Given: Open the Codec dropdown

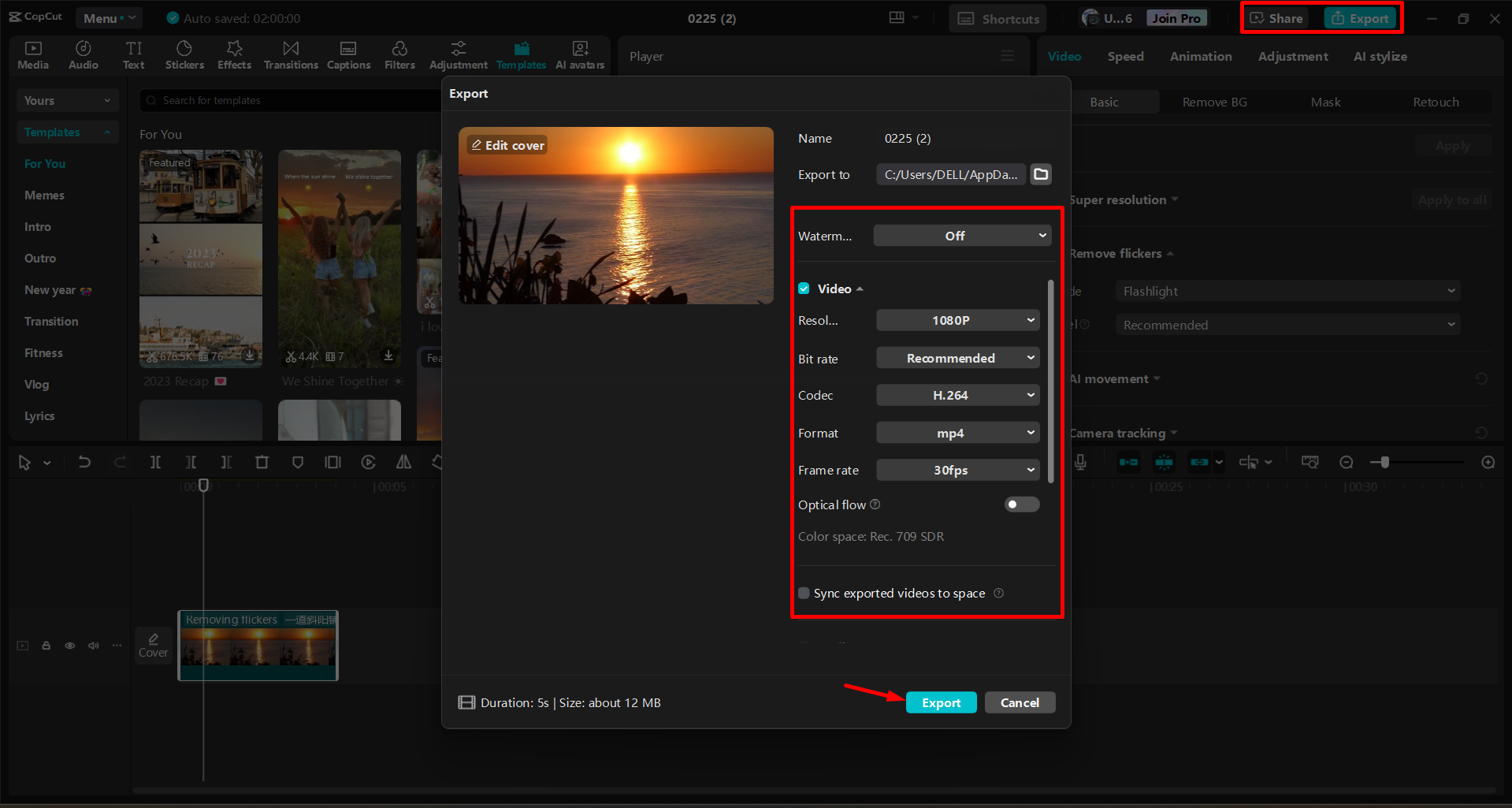Looking at the screenshot, I should pos(957,395).
